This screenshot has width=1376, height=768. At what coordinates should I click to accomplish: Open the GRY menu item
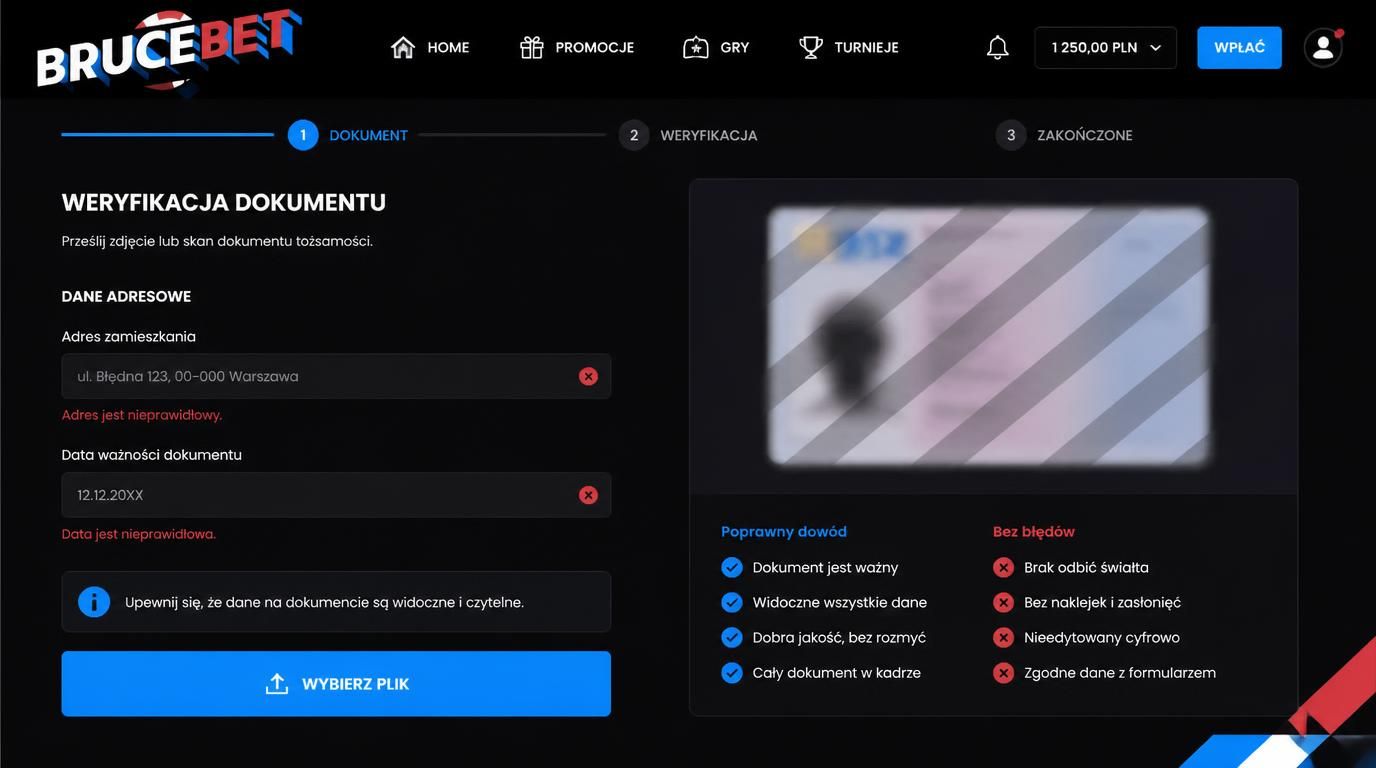716,47
